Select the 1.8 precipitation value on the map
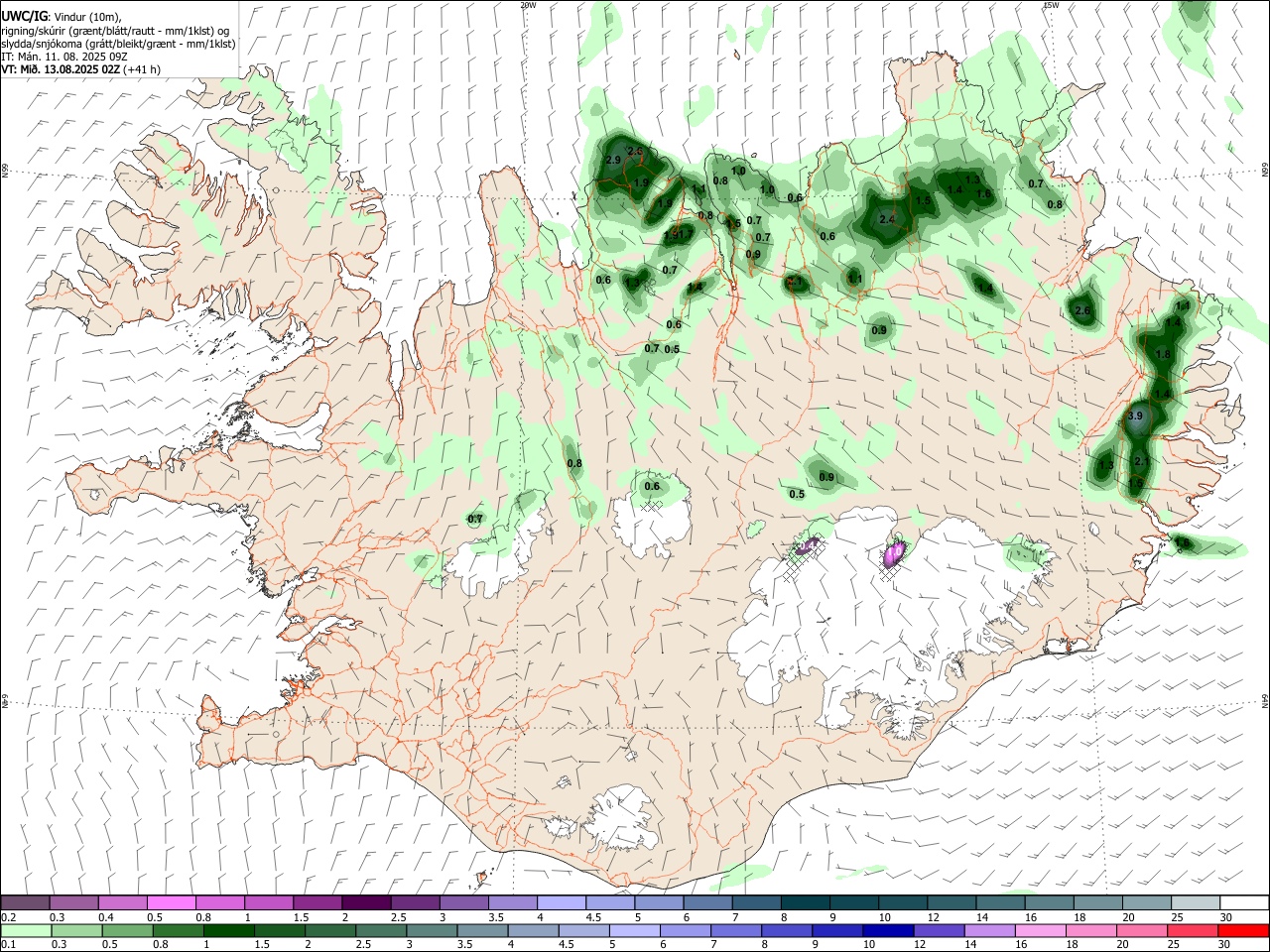Screen dimensions: 1270x952 [x=1164, y=355]
